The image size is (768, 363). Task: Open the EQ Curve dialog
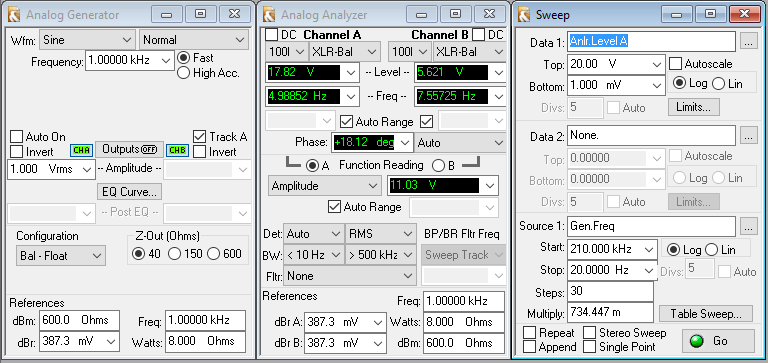click(x=129, y=192)
